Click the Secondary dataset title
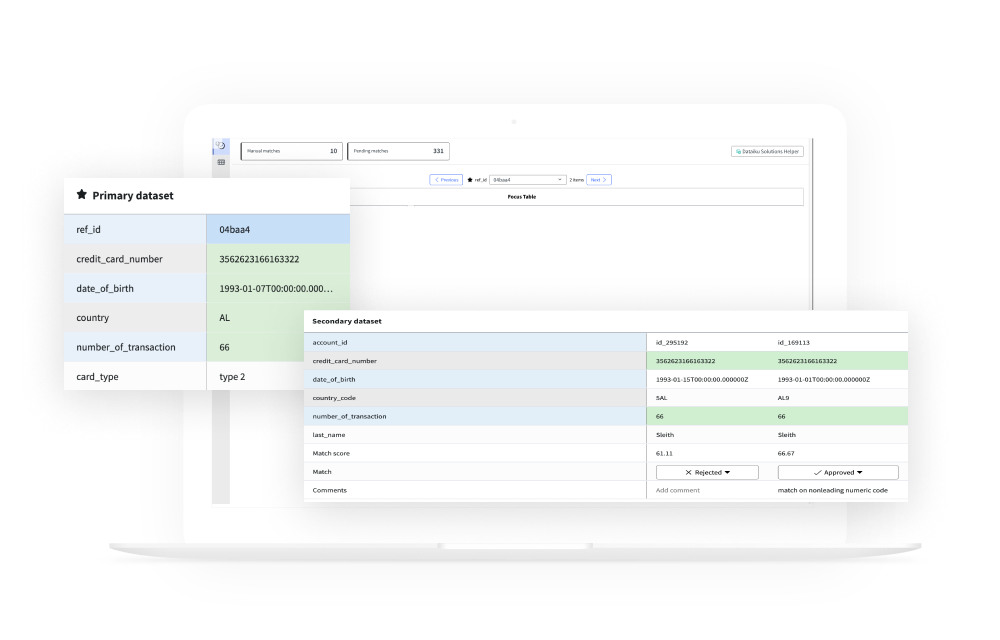 [x=347, y=321]
